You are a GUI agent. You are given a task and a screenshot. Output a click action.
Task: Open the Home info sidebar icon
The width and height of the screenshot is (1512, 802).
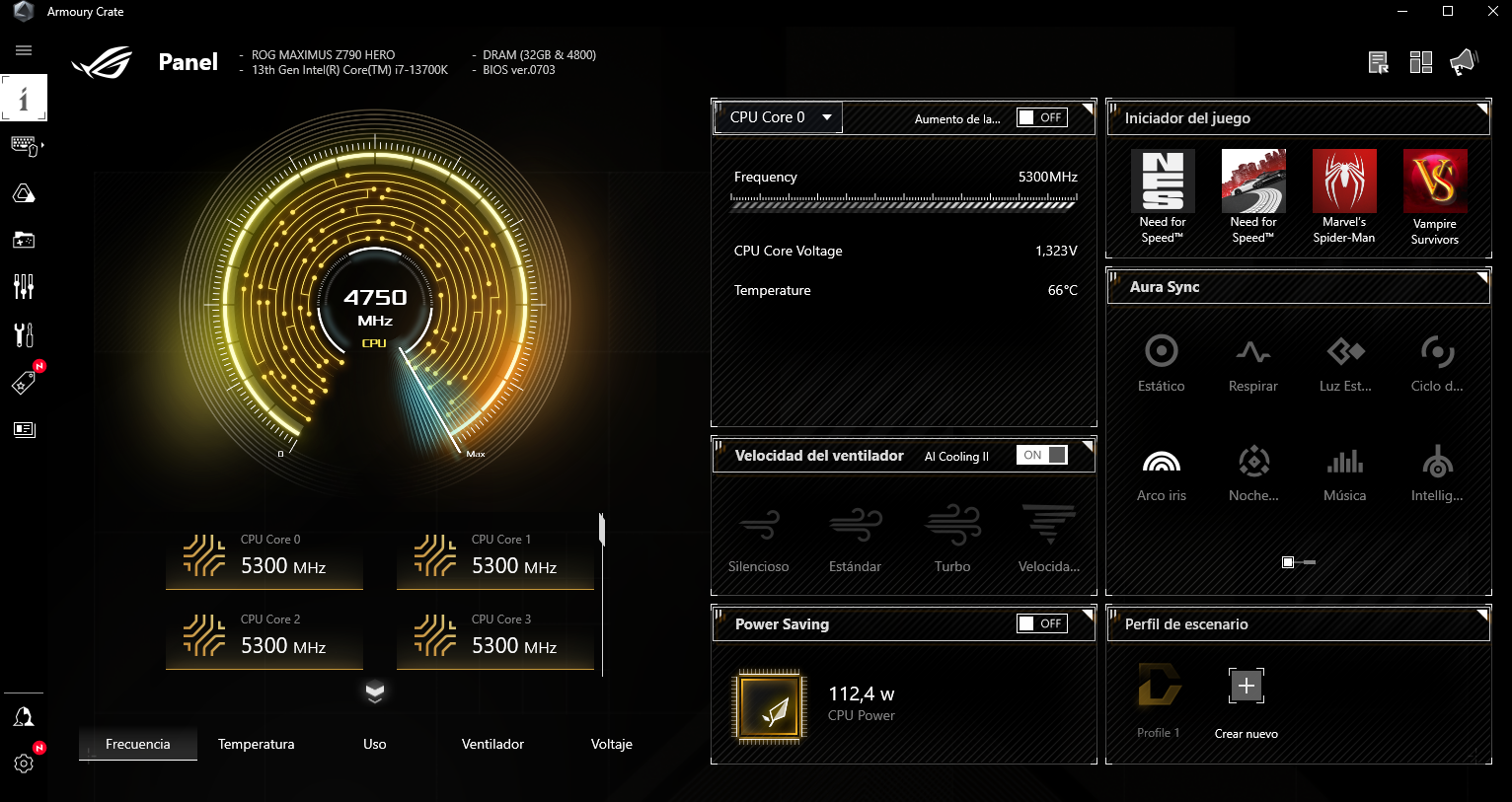(x=24, y=98)
